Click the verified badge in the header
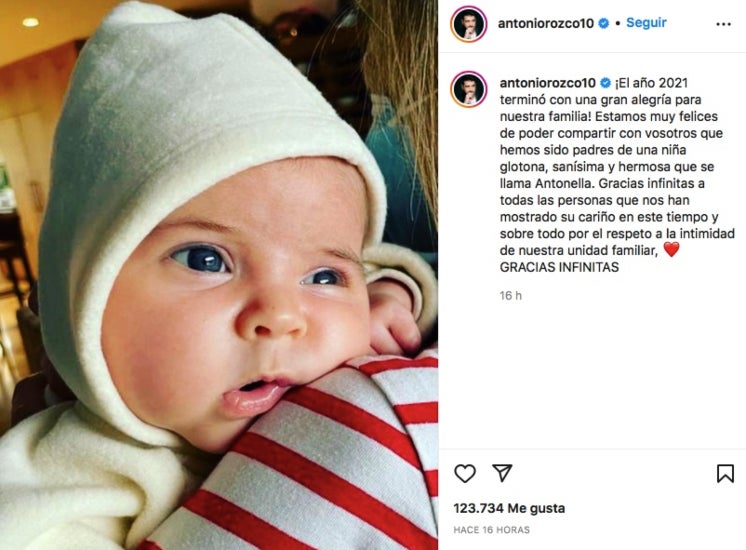 603,23
